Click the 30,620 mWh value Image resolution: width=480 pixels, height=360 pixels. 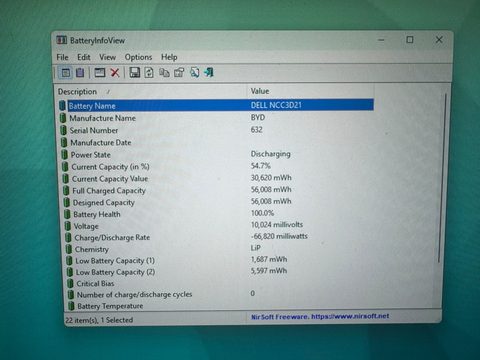click(271, 178)
